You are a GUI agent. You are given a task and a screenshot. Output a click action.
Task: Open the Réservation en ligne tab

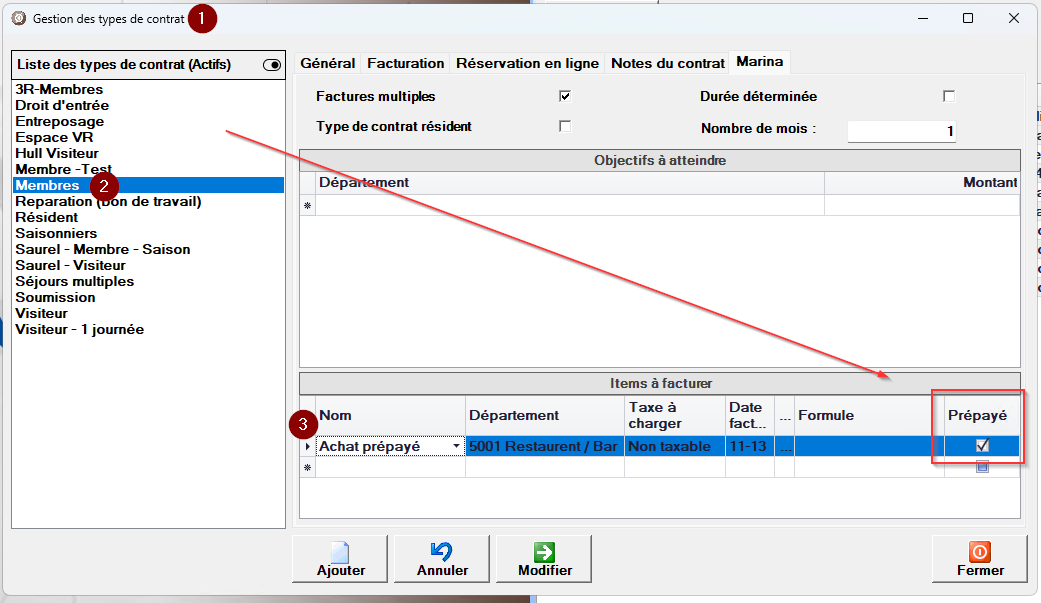coord(527,63)
